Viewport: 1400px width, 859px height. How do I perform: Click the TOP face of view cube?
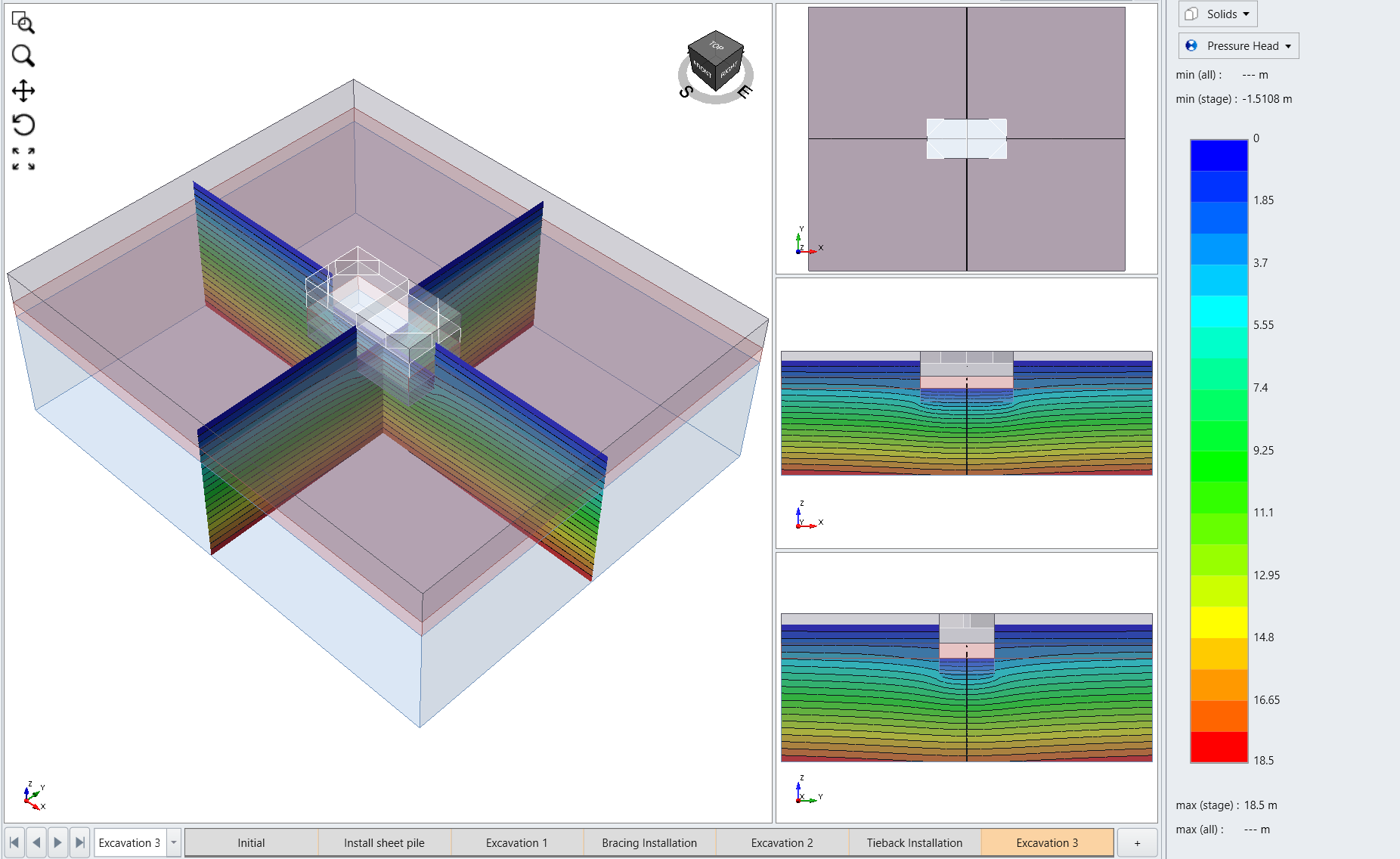tap(716, 45)
